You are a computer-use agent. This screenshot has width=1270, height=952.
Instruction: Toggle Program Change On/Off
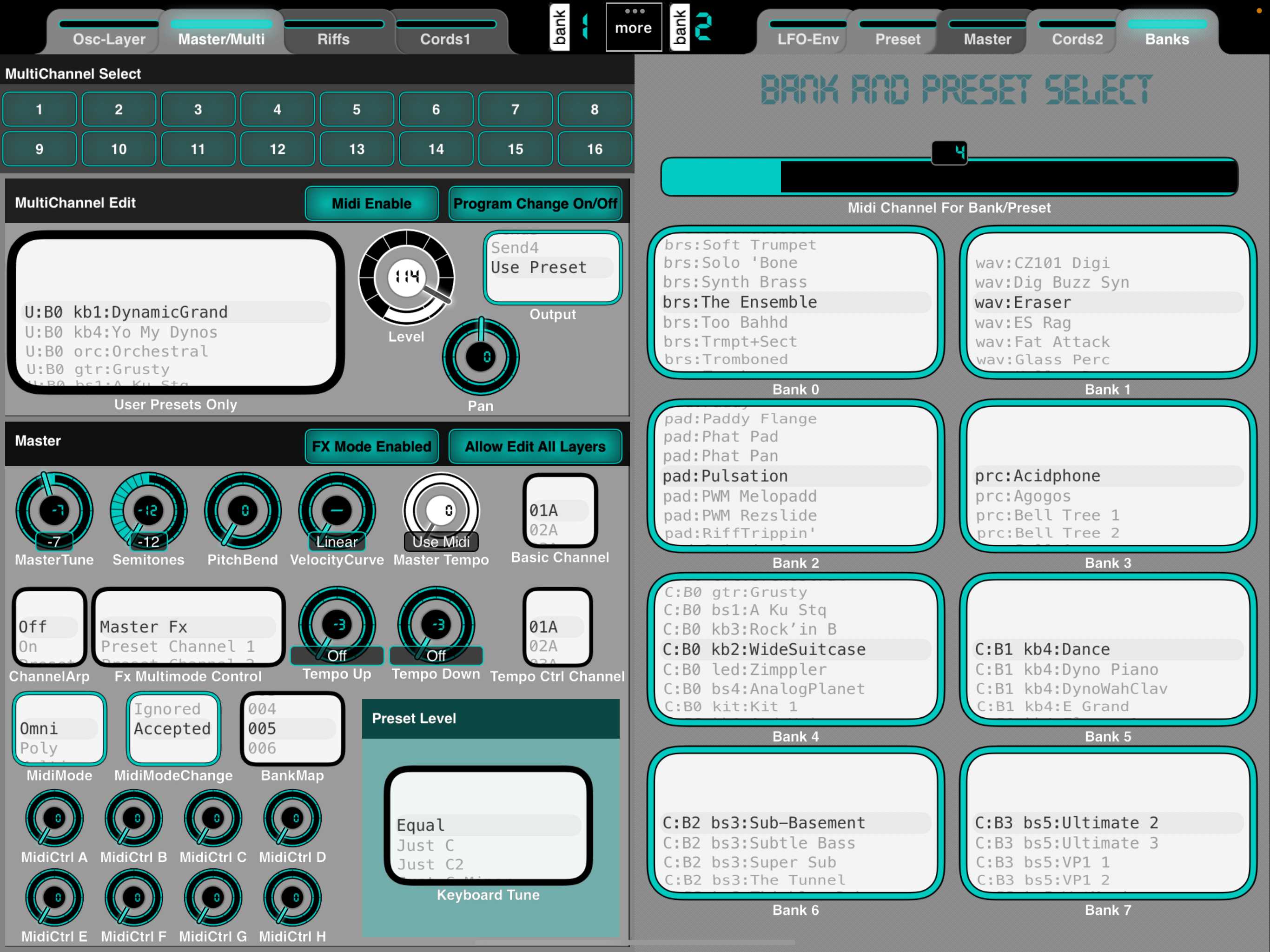pos(535,203)
